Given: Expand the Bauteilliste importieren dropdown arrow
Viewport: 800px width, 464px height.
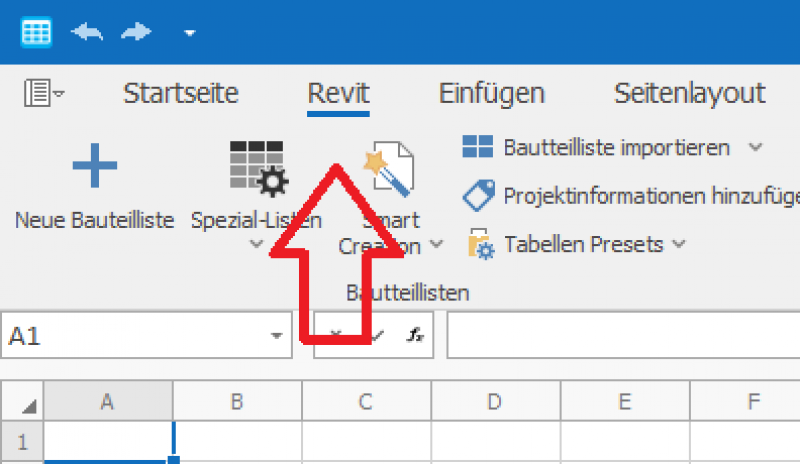Looking at the screenshot, I should click(755, 148).
